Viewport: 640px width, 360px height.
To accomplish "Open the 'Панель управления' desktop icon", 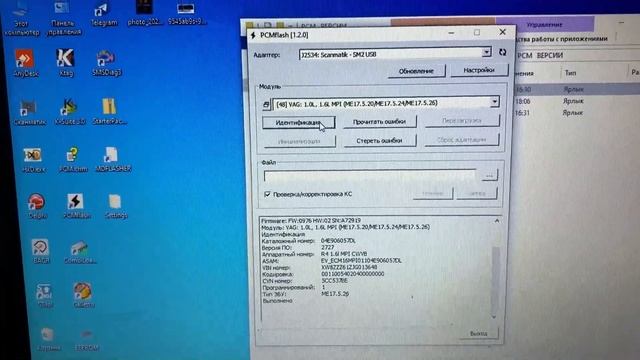I will point(64,18).
